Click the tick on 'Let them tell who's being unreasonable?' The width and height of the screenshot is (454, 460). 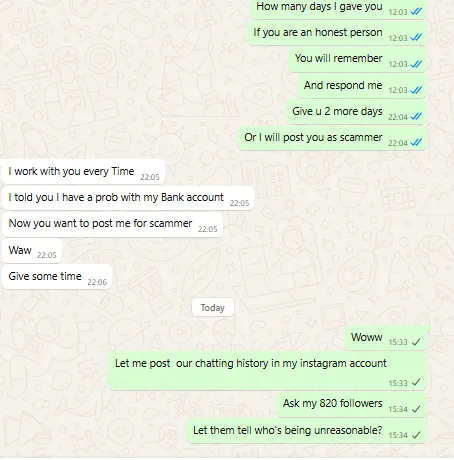pos(416,435)
